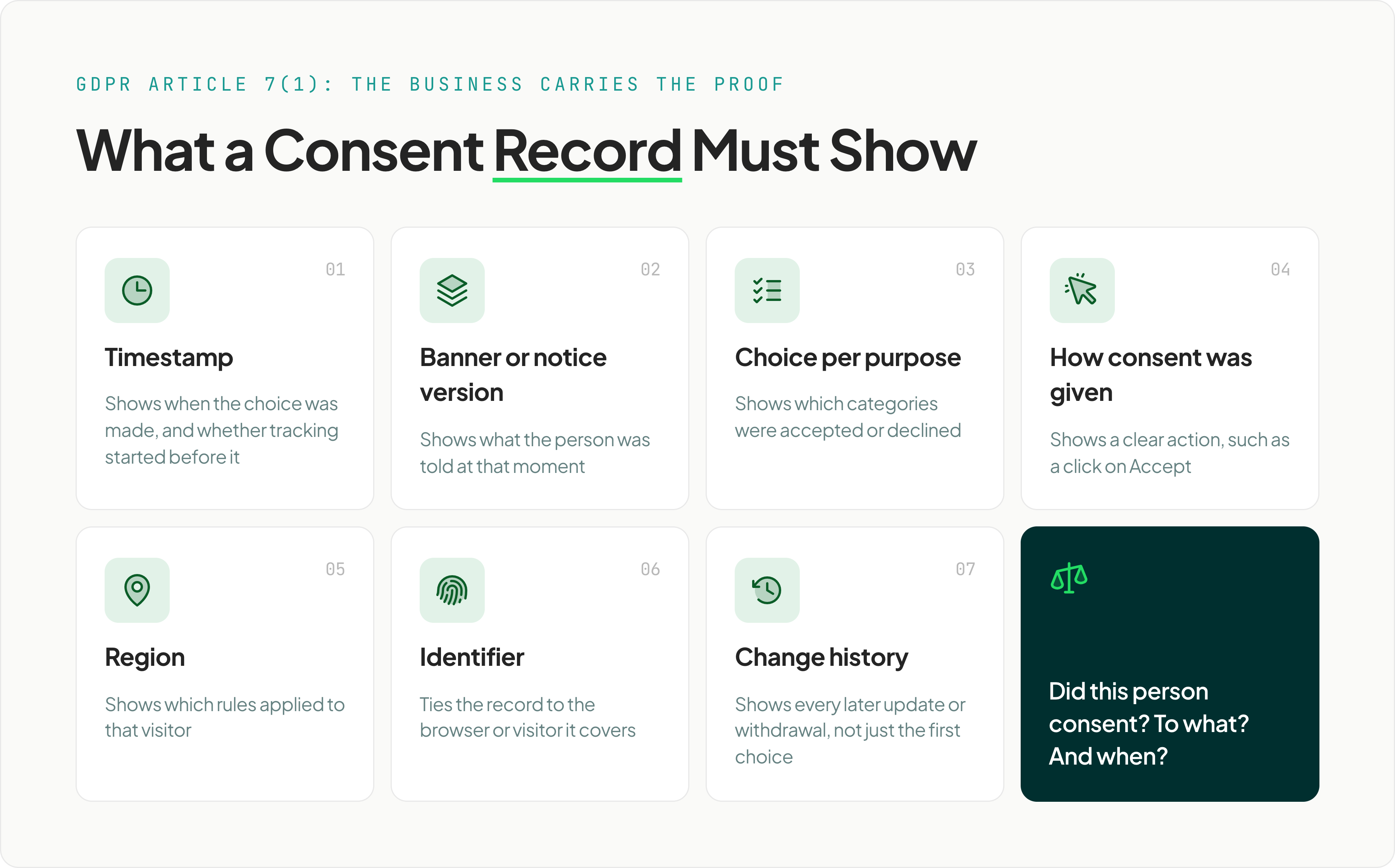This screenshot has width=1395, height=868.
Task: Click the fingerprint icon on Identifier card
Action: pos(452,590)
